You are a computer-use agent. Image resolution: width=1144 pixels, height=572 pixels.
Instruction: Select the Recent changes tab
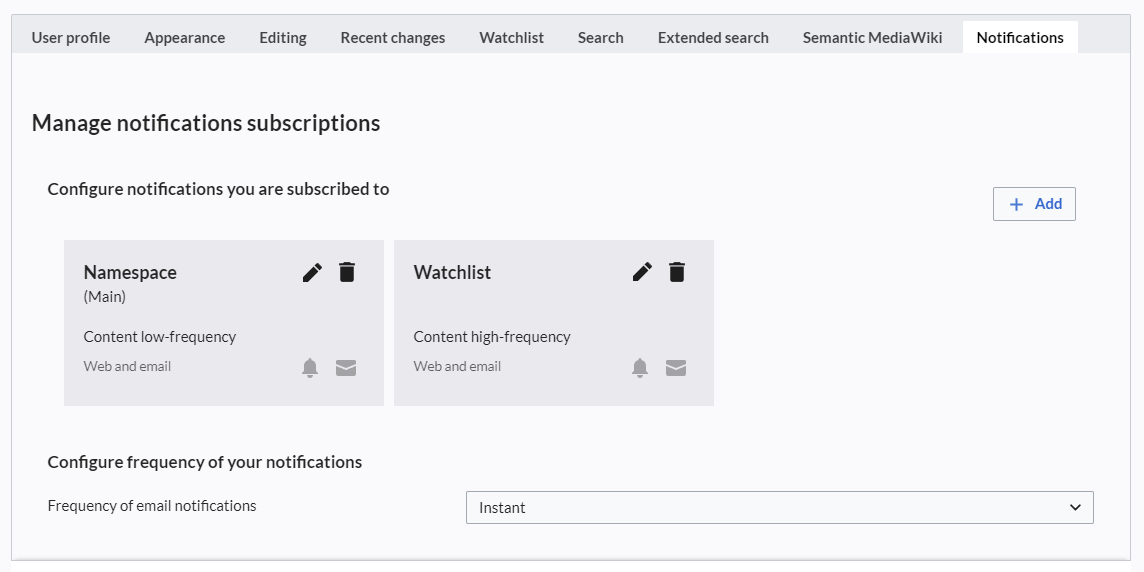pos(393,37)
